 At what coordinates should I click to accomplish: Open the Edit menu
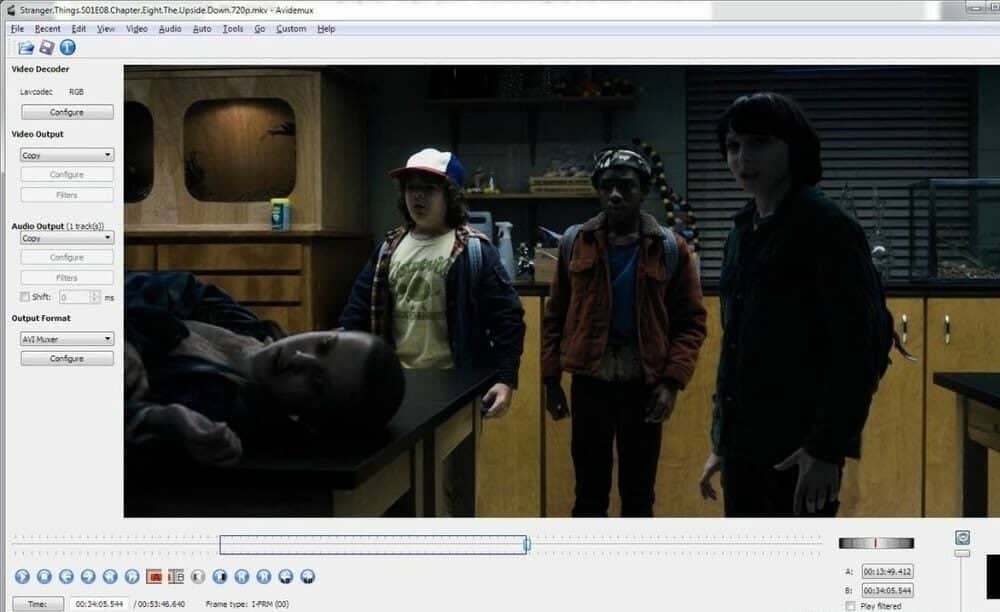[x=78, y=29]
